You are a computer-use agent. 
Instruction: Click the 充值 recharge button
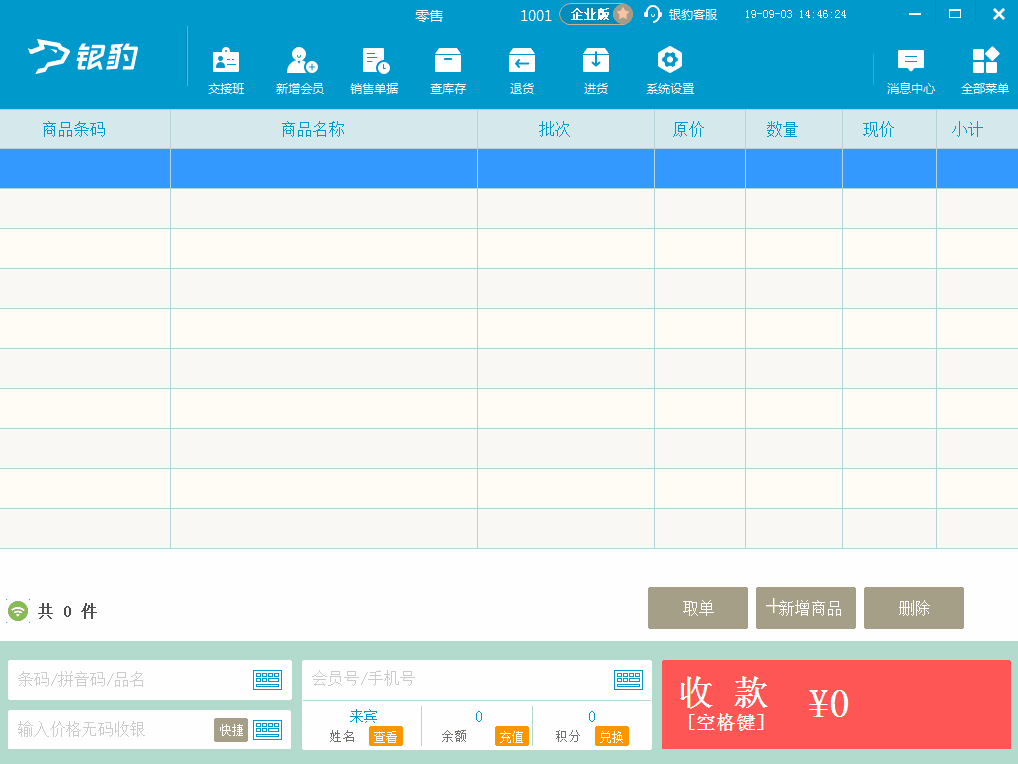(512, 737)
